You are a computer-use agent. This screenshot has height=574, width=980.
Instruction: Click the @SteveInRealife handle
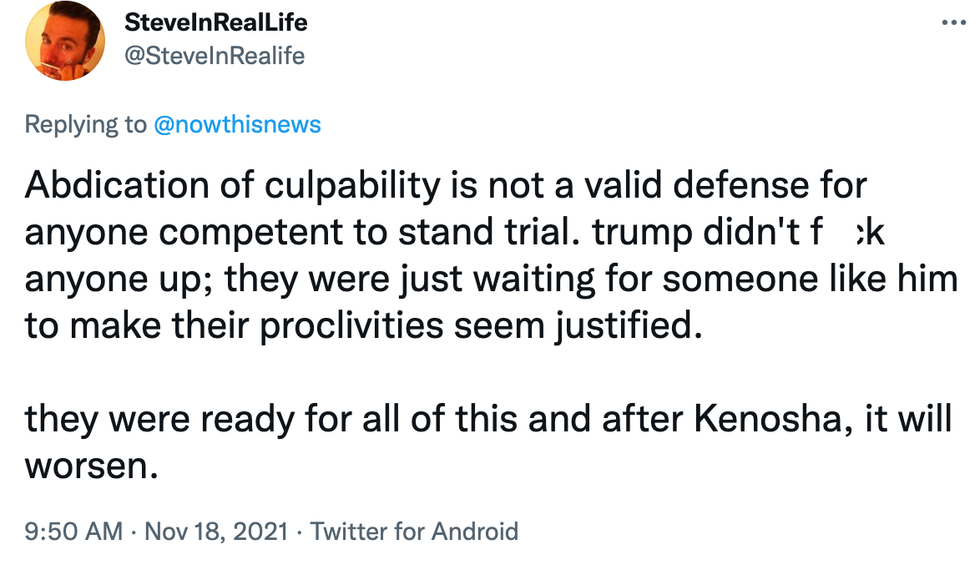click(212, 56)
